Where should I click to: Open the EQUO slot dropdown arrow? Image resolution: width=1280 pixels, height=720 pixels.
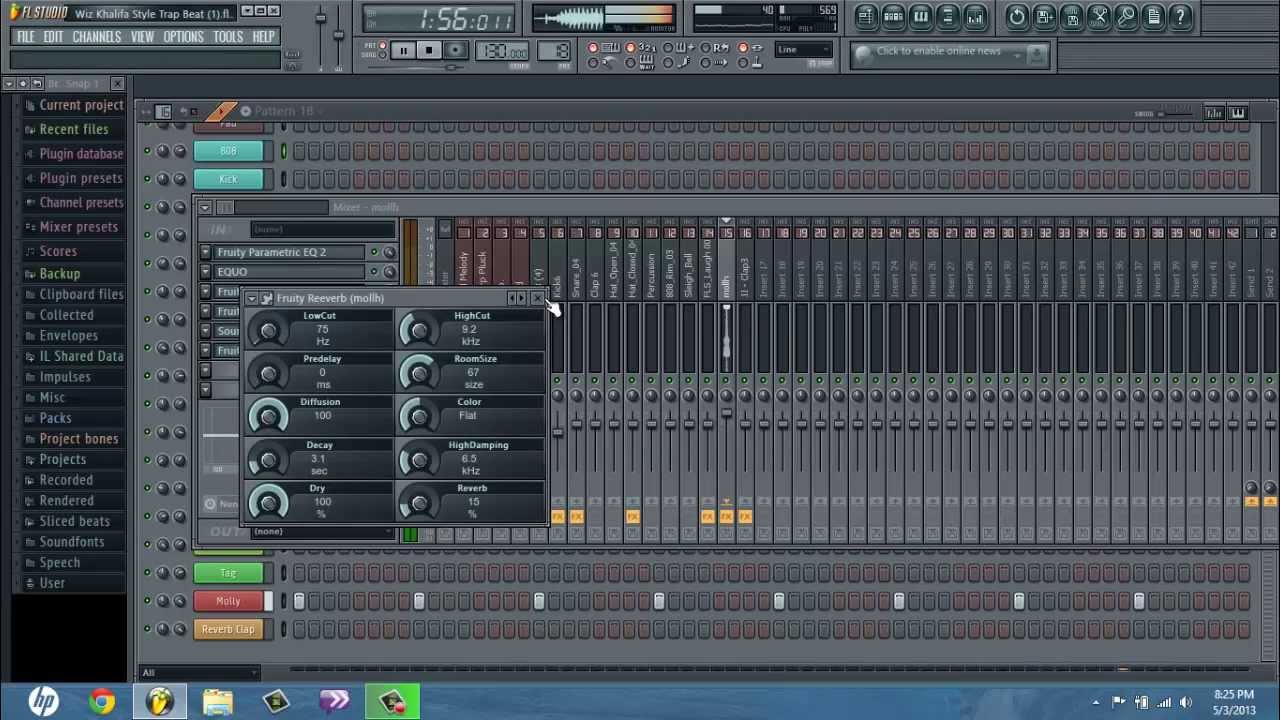pos(205,272)
